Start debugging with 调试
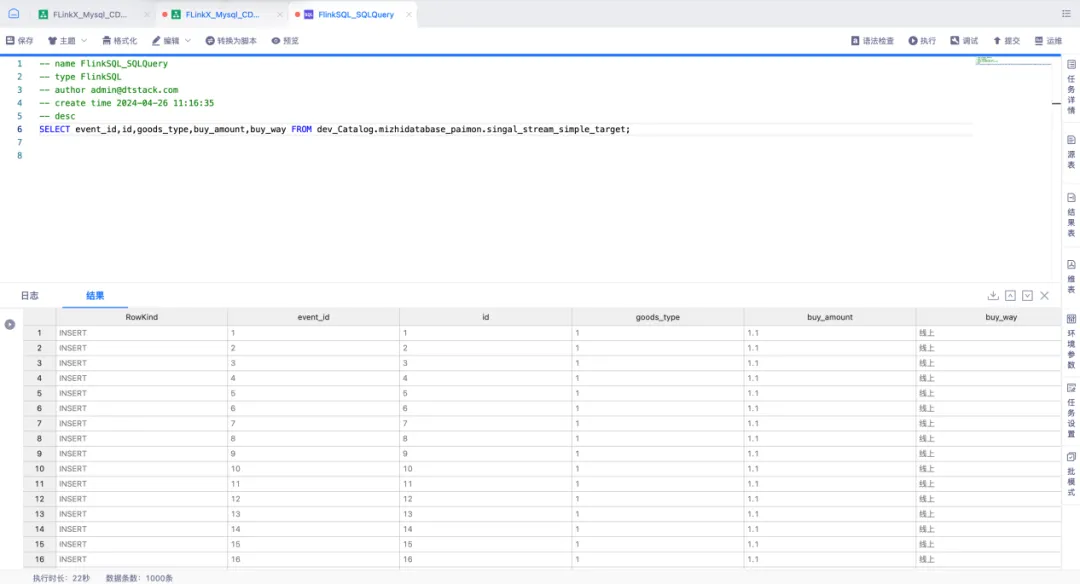Viewport: 1080px width, 584px height. 964,41
